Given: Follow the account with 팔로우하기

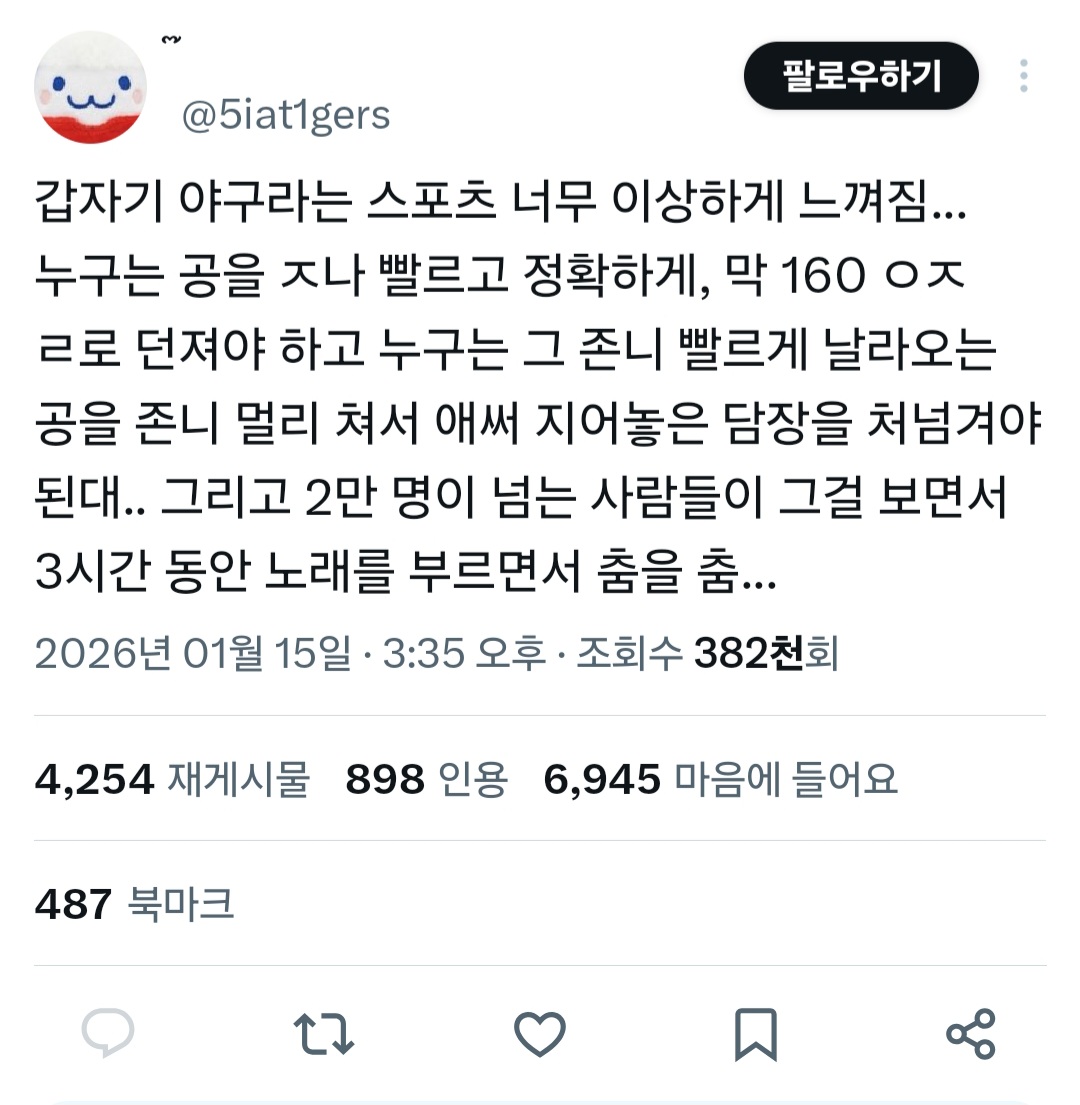Looking at the screenshot, I should 861,75.
